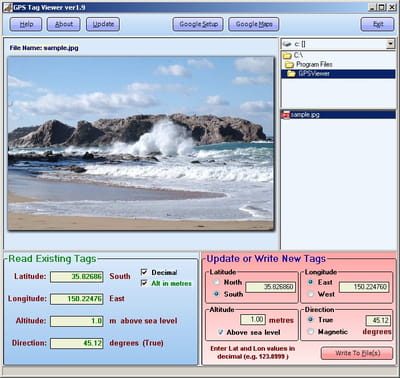Click File Name: sample.jpg label

click(x=44, y=48)
